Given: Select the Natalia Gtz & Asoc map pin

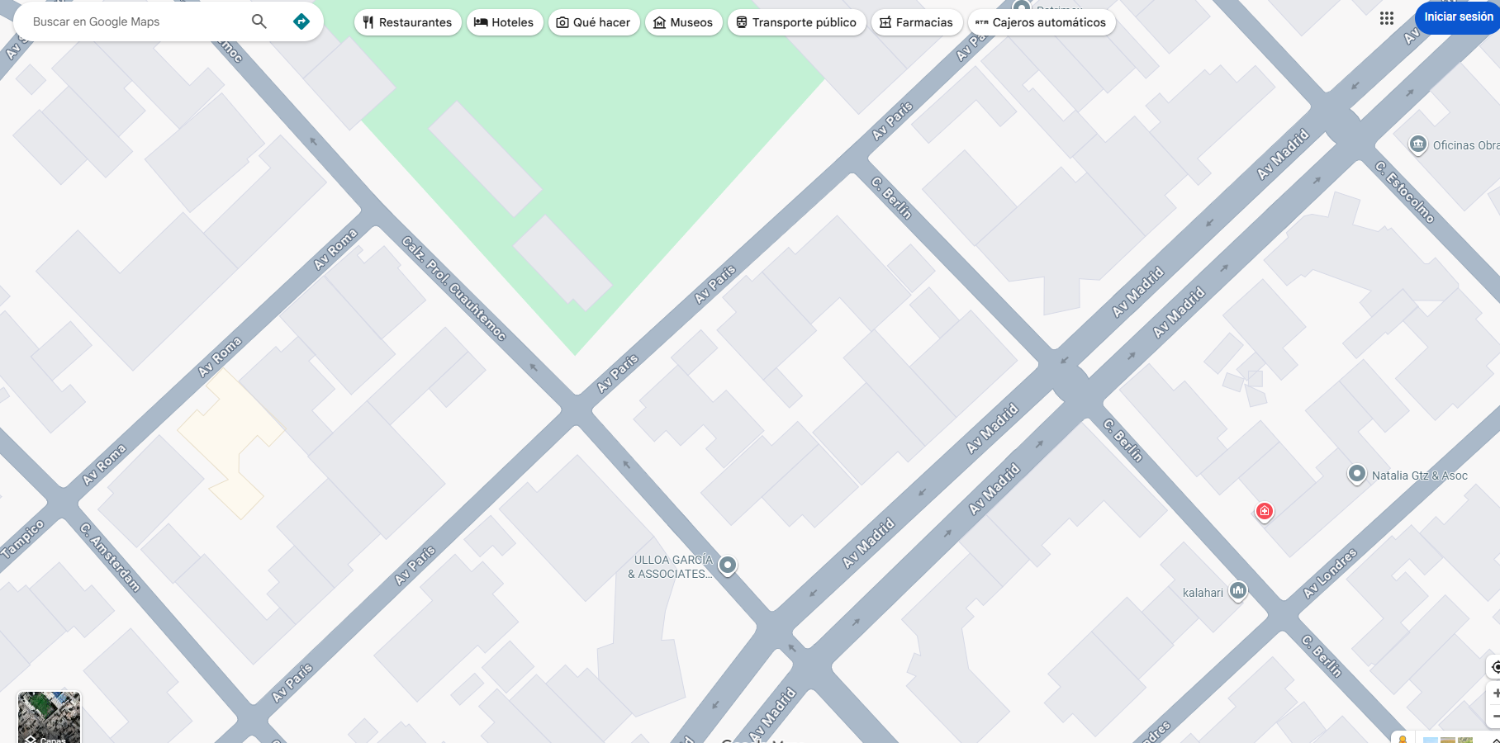Looking at the screenshot, I should [x=1357, y=474].
